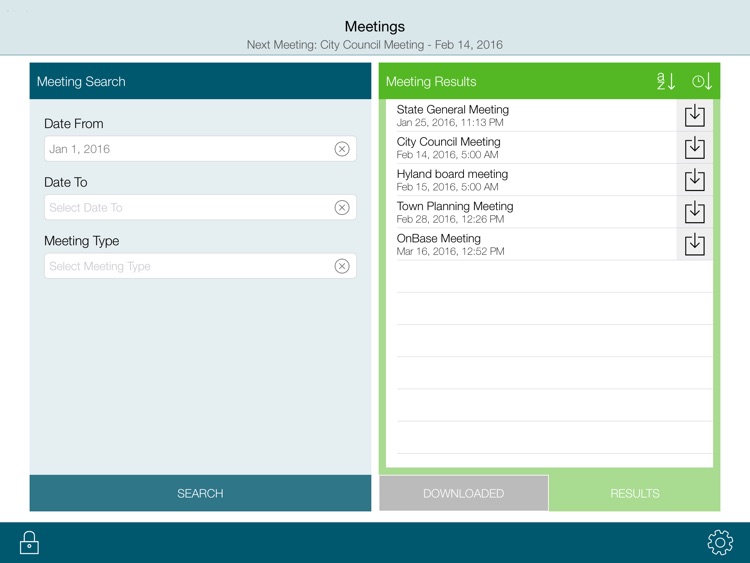The width and height of the screenshot is (750, 563).
Task: Select the Meeting Search panel header
Action: pyautogui.click(x=200, y=81)
